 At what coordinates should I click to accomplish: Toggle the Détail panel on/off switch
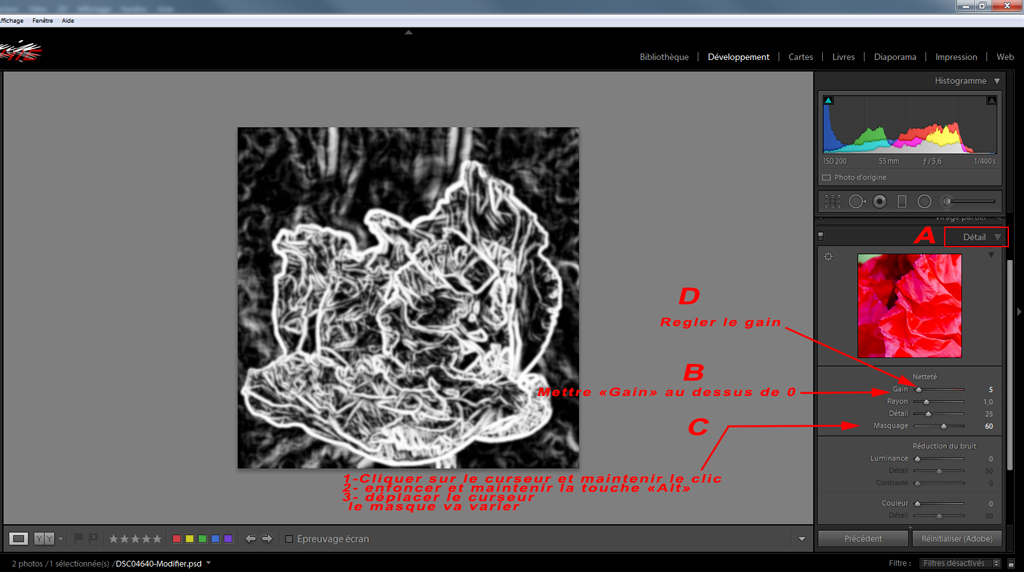click(x=821, y=237)
